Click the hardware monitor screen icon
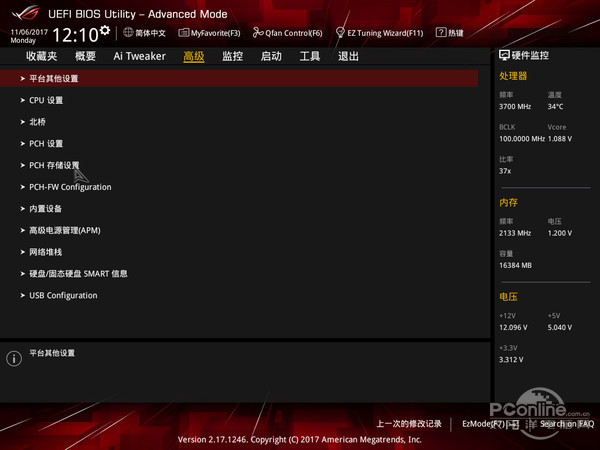 [x=504, y=55]
